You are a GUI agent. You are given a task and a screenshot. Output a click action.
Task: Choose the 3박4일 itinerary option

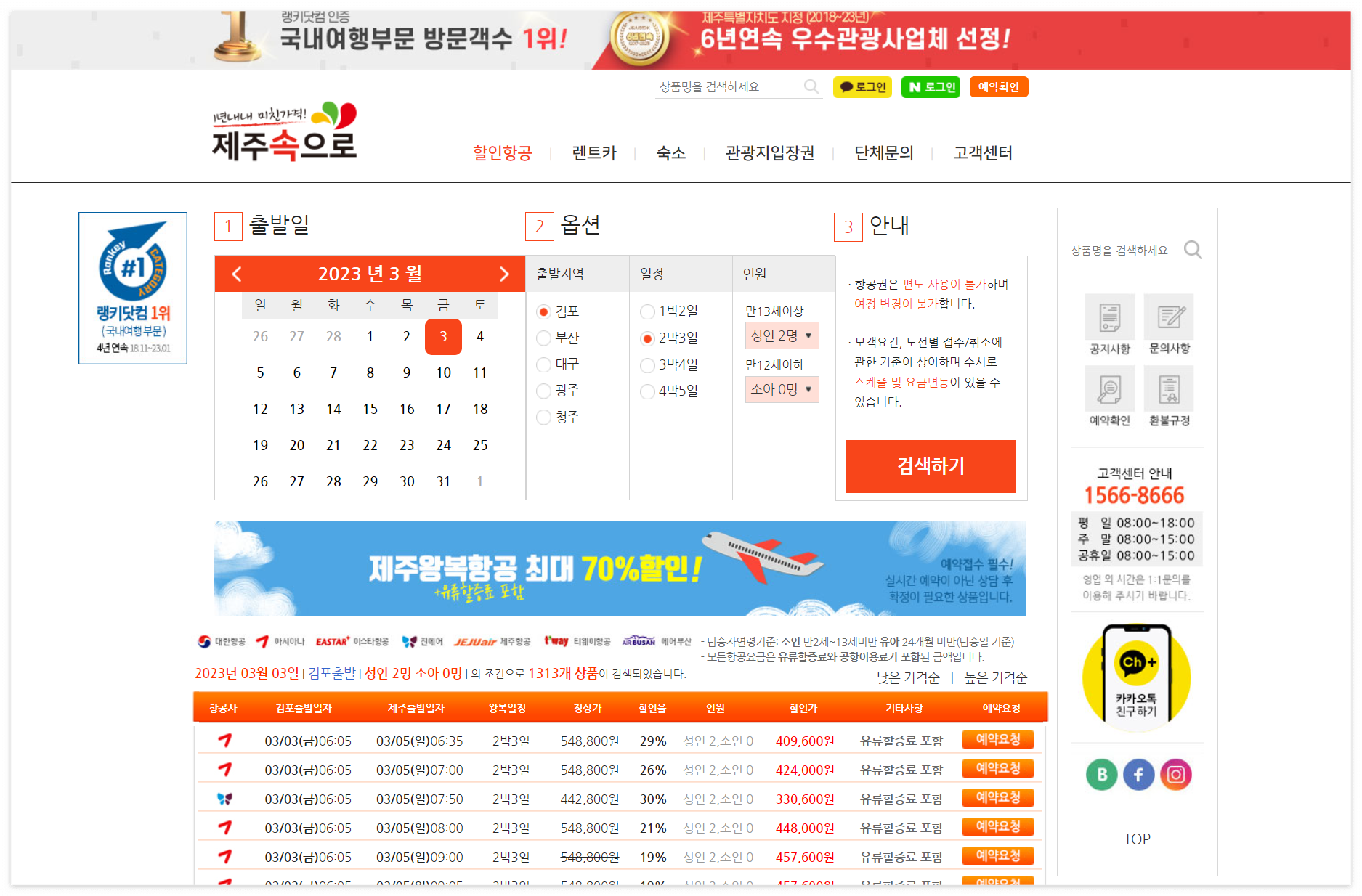coord(646,364)
